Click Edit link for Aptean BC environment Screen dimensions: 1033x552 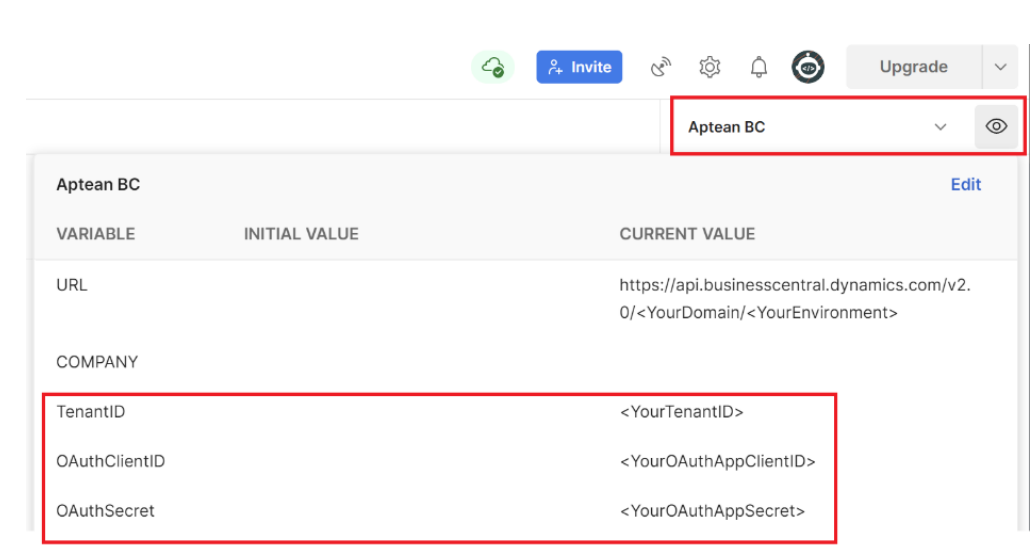point(965,184)
